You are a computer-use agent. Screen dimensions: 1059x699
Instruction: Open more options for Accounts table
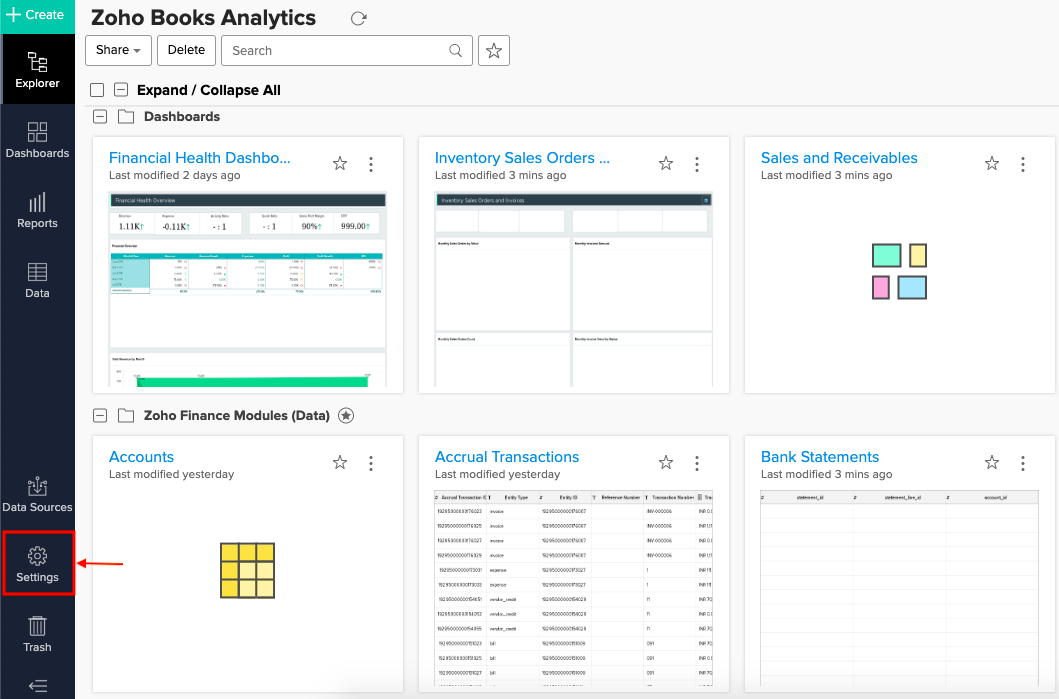(x=371, y=463)
